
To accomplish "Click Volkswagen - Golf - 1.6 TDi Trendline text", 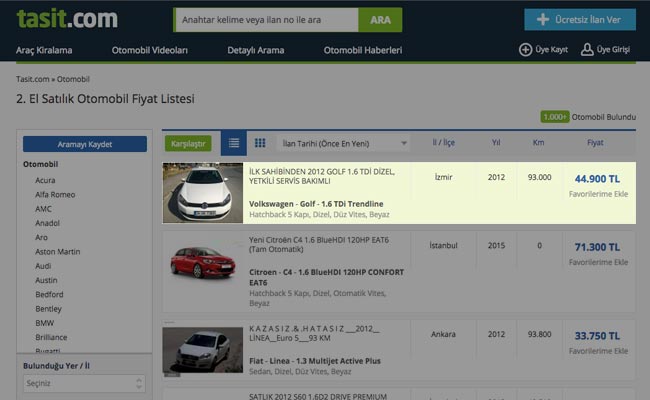I will tap(316, 204).
